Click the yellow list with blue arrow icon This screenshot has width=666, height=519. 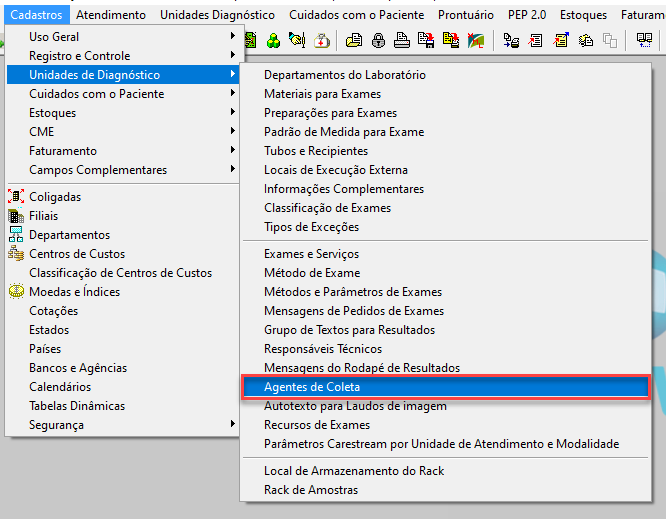pyautogui.click(x=561, y=40)
